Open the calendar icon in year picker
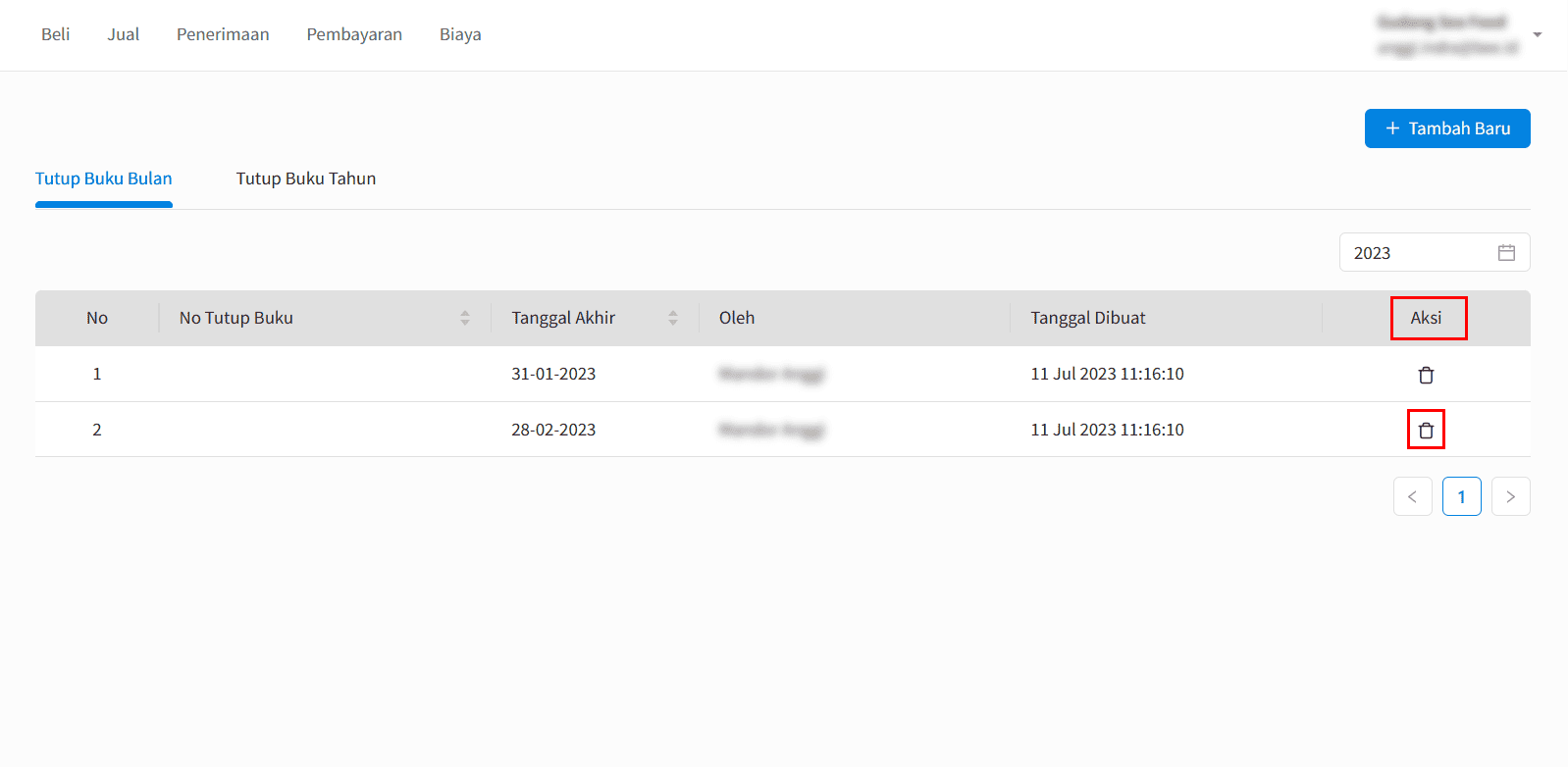 pos(1506,253)
